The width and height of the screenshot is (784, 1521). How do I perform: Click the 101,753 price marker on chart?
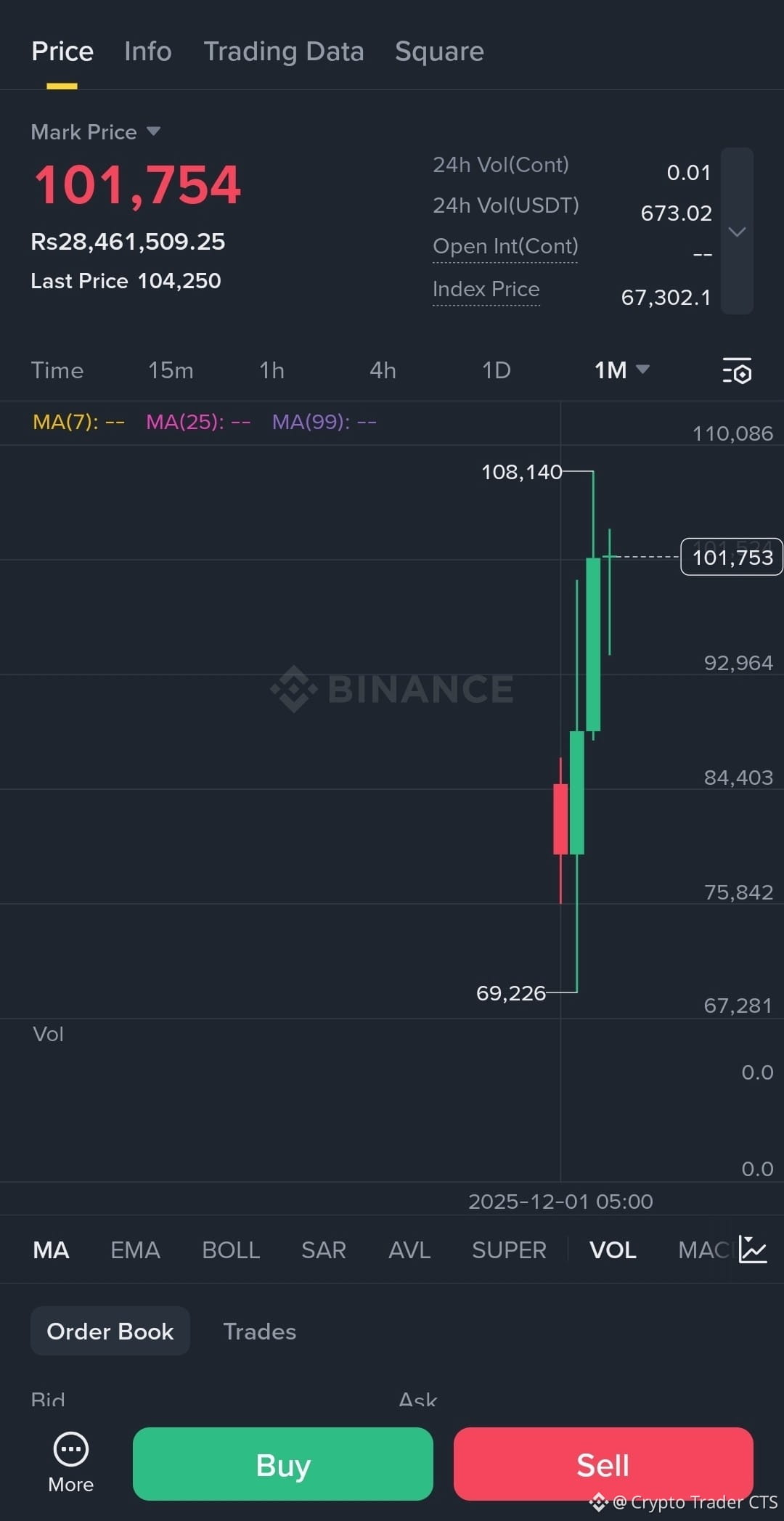[x=732, y=557]
